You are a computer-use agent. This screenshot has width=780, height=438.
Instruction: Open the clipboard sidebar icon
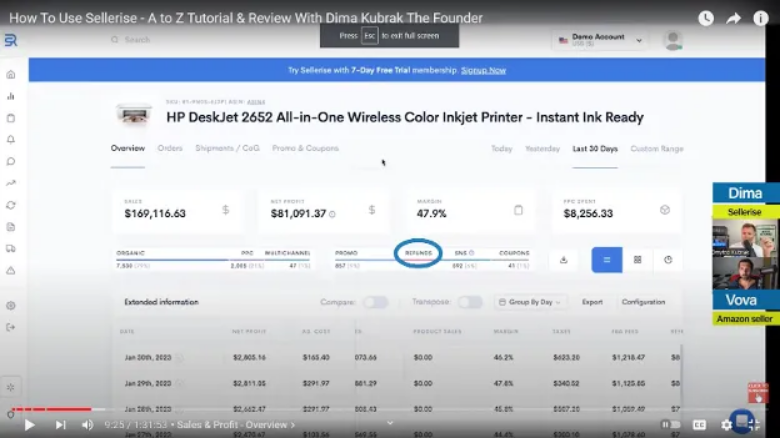(x=11, y=118)
